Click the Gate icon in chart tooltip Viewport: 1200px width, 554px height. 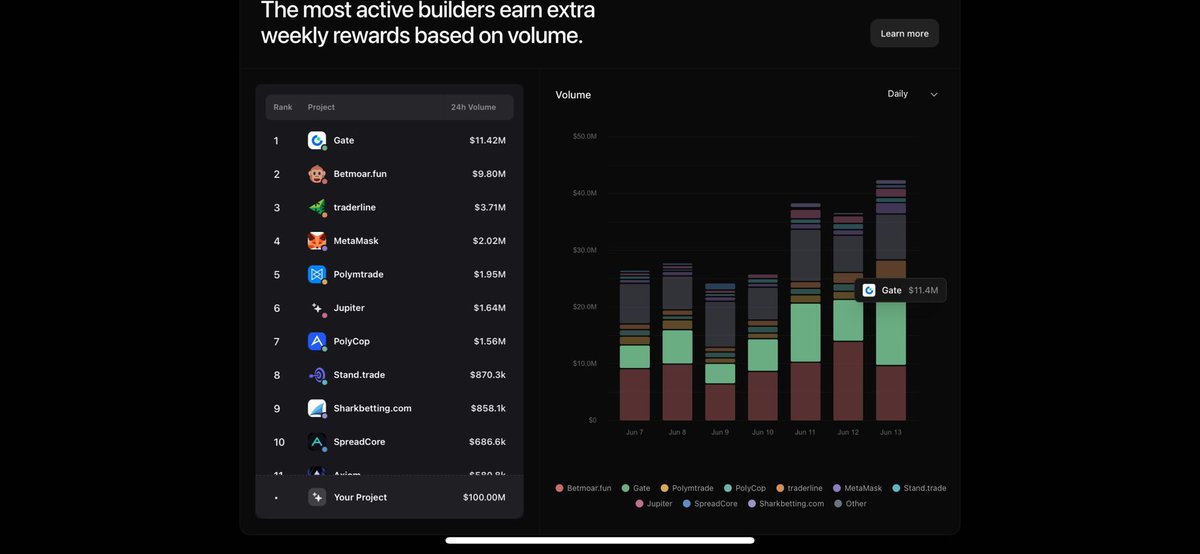tap(869, 290)
